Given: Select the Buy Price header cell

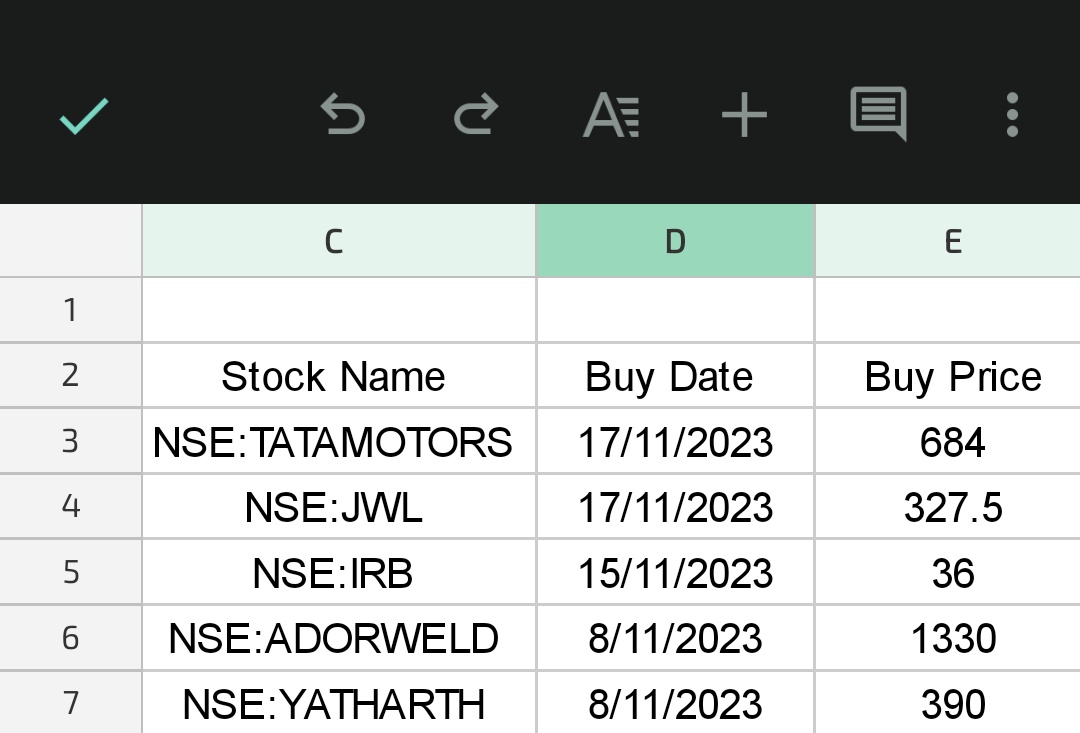Looking at the screenshot, I should pos(948,375).
